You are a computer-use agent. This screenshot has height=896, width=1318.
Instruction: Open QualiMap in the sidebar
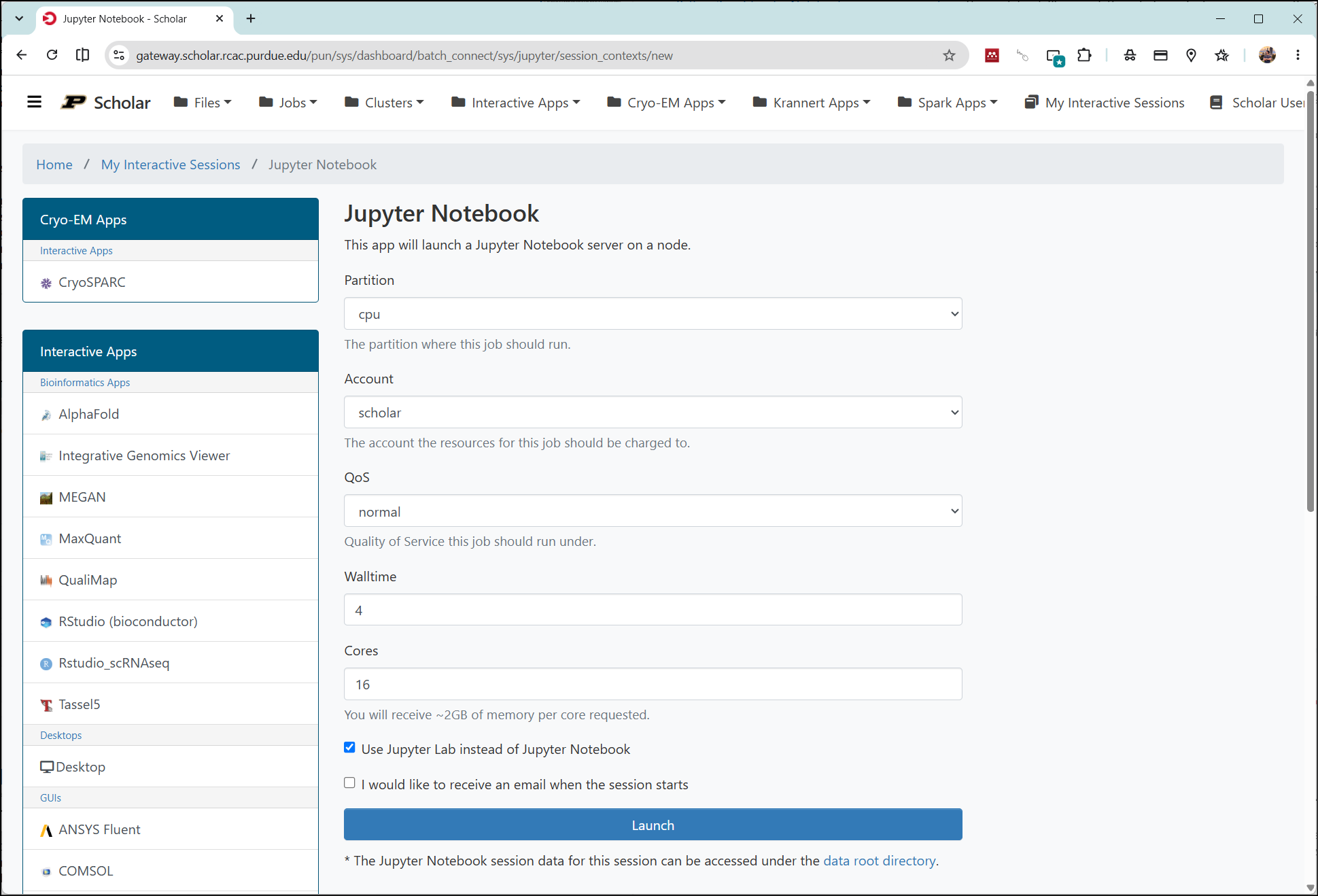(x=171, y=580)
